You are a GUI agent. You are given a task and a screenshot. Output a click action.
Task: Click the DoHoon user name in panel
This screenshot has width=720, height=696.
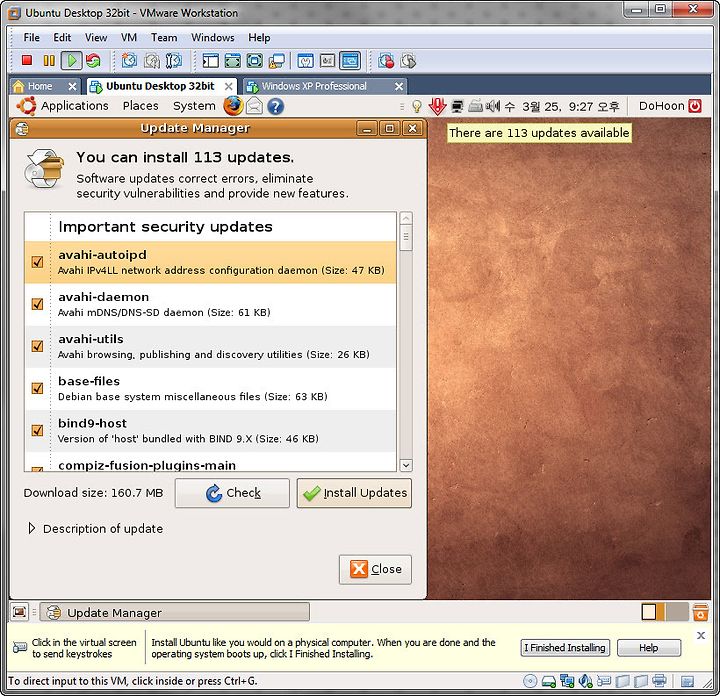coord(661,106)
